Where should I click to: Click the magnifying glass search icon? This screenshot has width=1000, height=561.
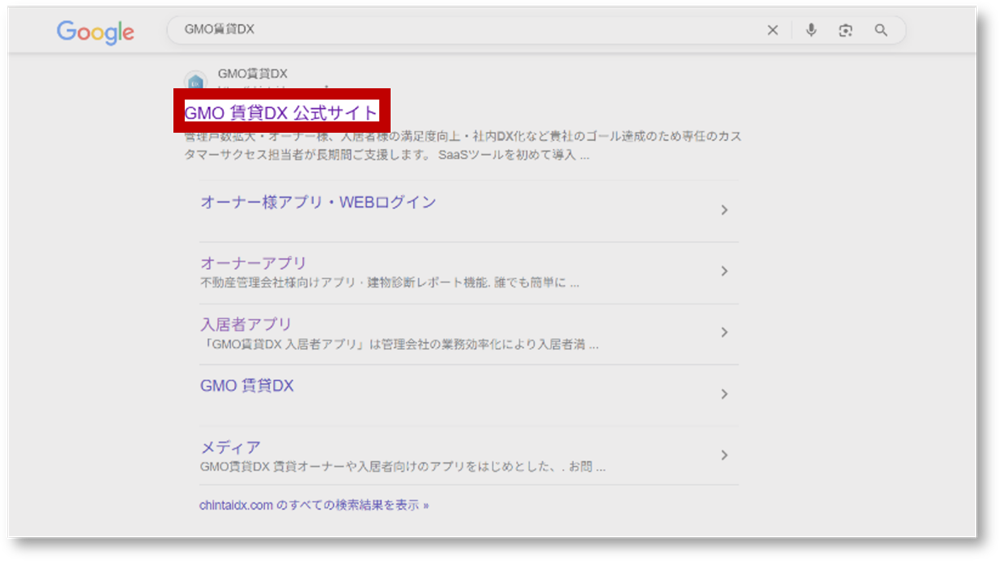coord(881,30)
